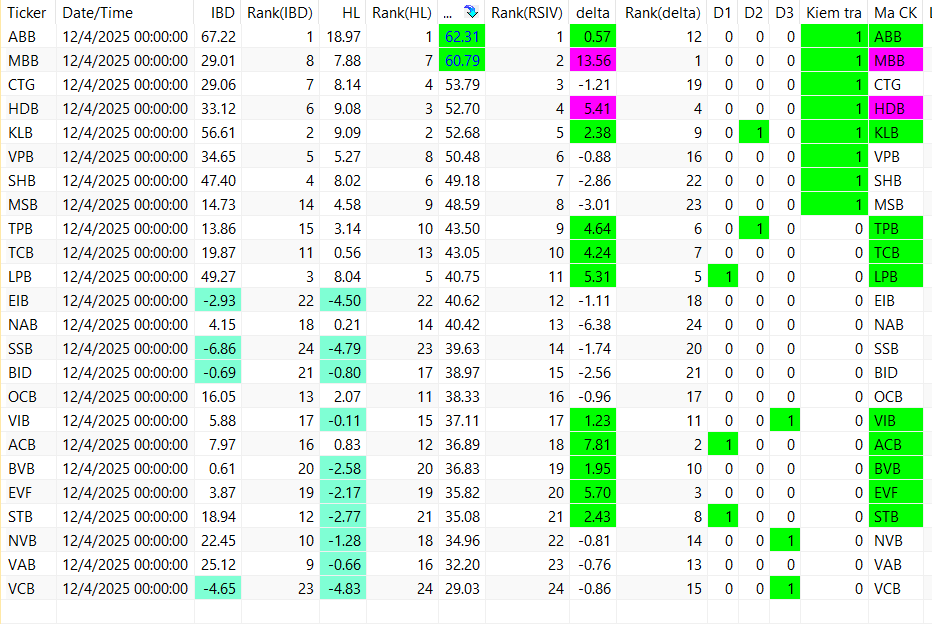Sort by the Ticker column header
This screenshot has width=932, height=624.
click(x=27, y=12)
